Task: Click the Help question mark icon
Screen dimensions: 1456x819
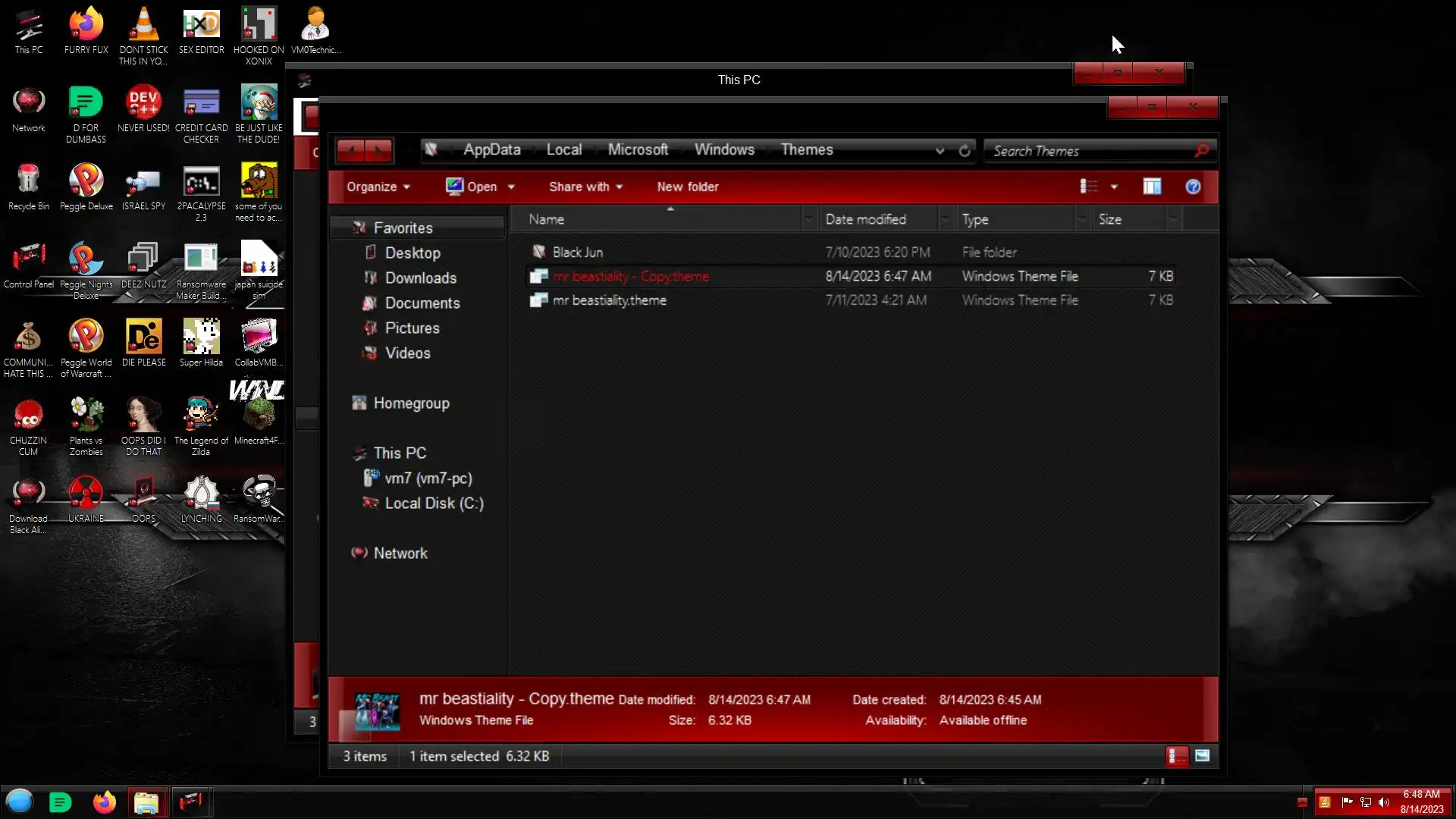Action: [x=1193, y=187]
